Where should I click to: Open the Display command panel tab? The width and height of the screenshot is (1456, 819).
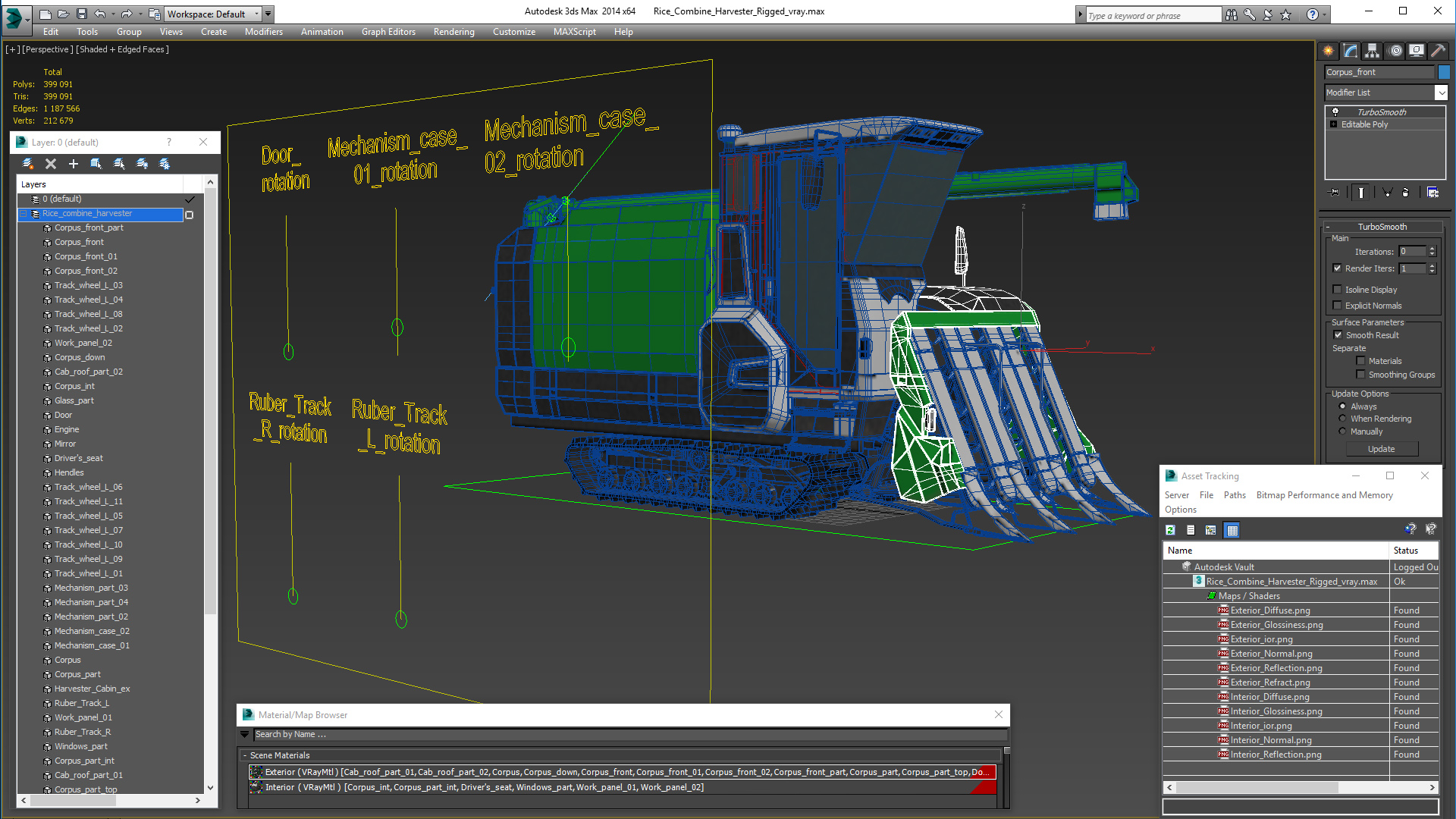(1417, 51)
